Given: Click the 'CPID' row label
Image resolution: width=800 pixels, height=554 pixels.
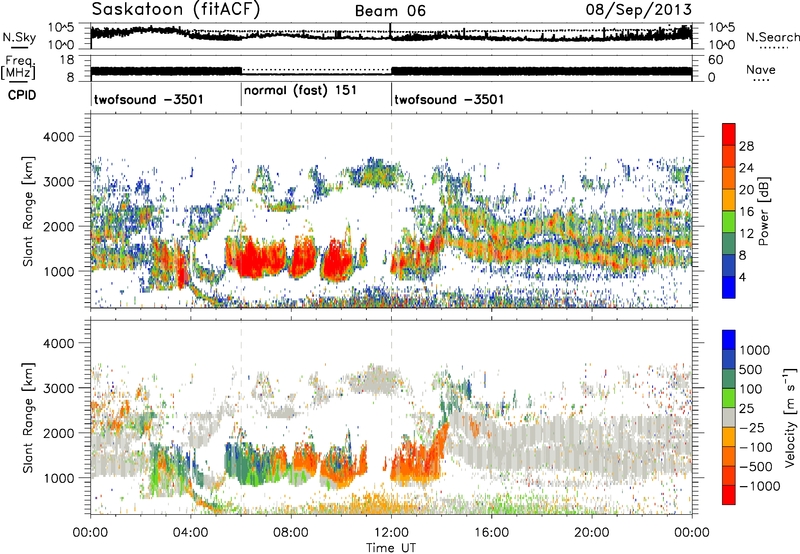Looking at the screenshot, I should [x=22, y=95].
